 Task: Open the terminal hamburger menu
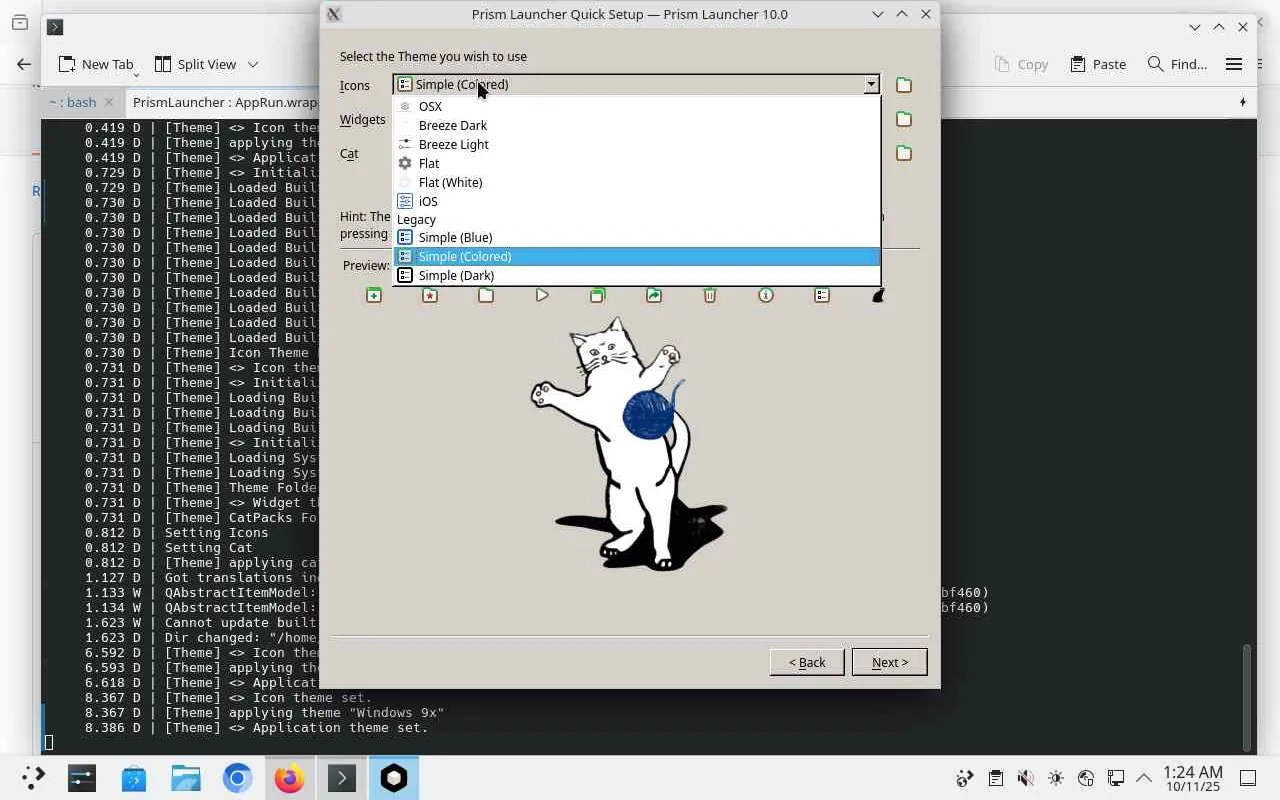pos(1234,64)
